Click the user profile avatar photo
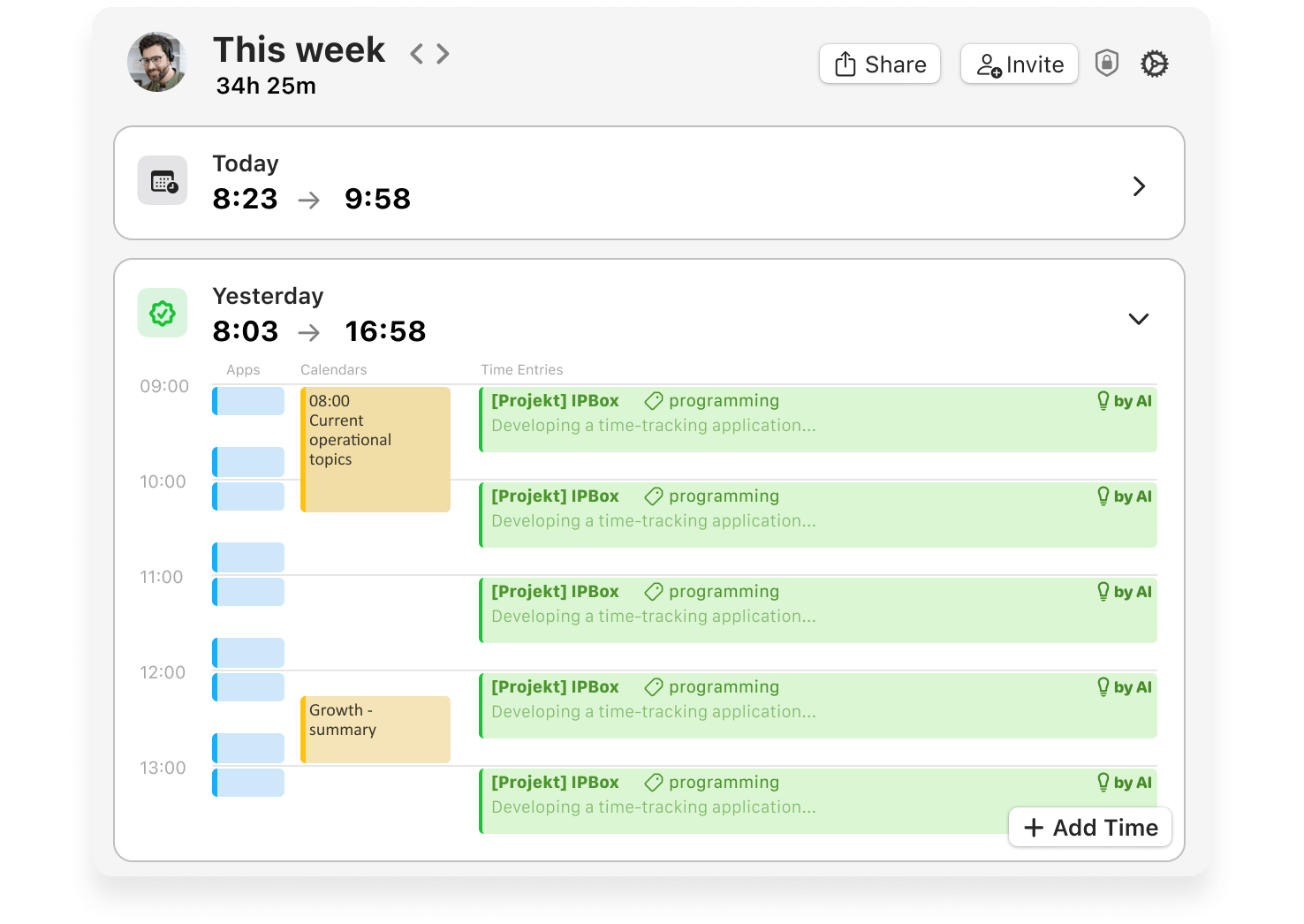1304x924 pixels. pyautogui.click(x=157, y=63)
